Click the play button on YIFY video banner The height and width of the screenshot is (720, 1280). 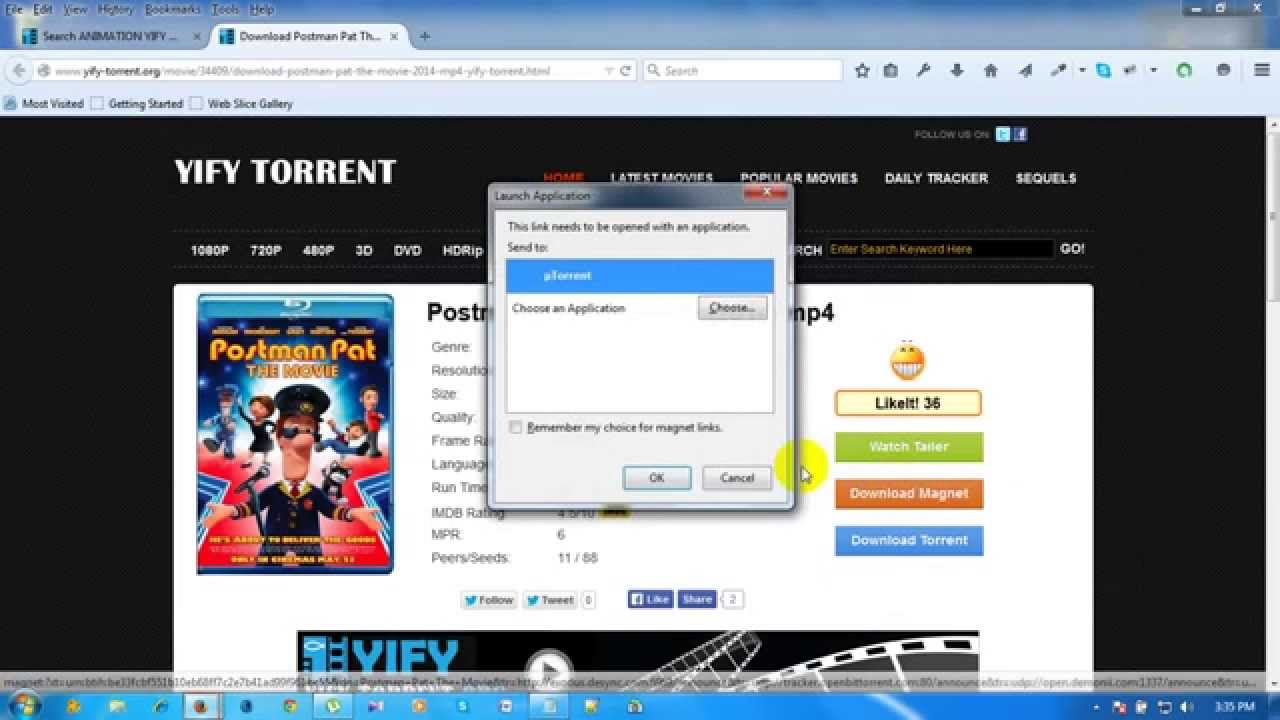[x=549, y=668]
